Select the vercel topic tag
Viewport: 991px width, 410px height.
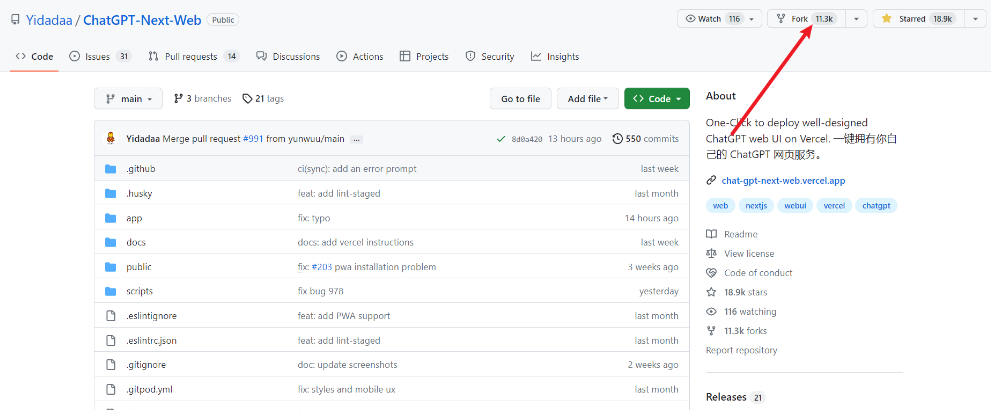point(834,205)
